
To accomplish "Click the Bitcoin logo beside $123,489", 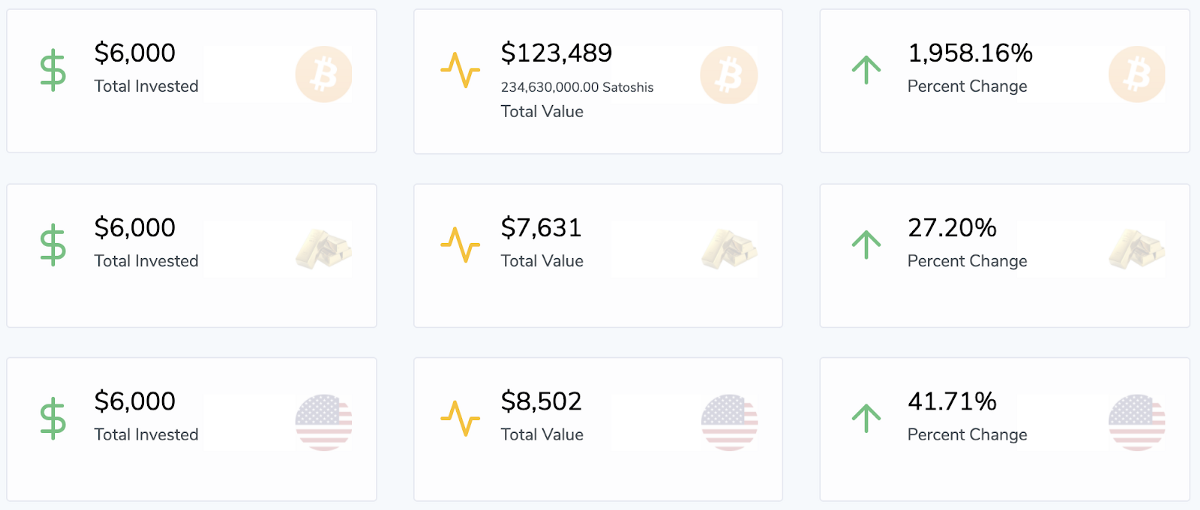I will point(729,75).
